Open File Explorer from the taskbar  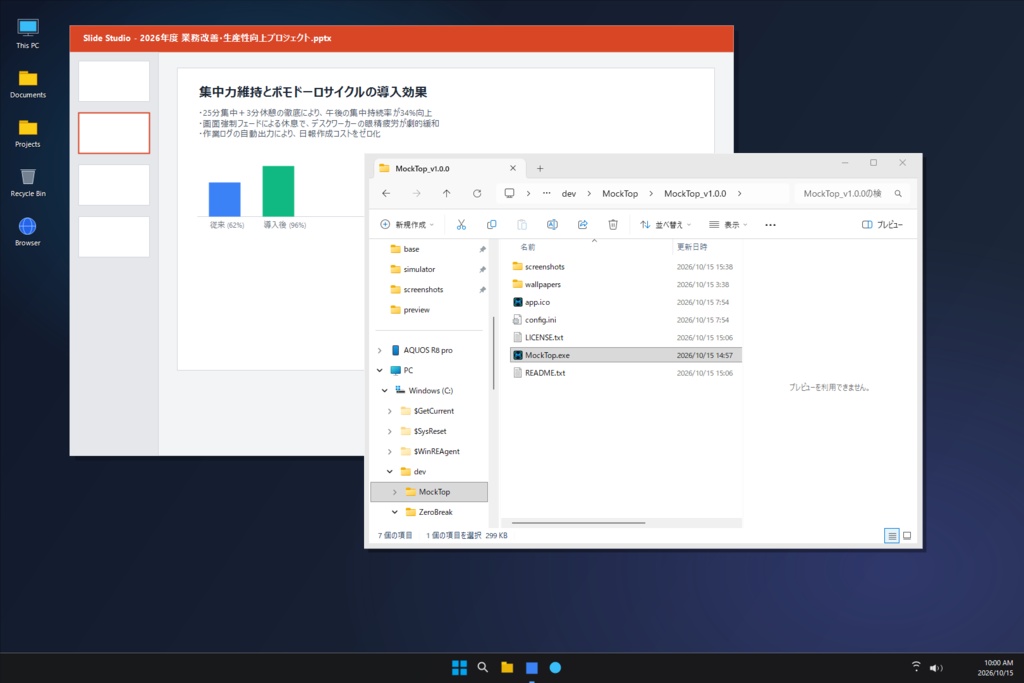pos(507,667)
